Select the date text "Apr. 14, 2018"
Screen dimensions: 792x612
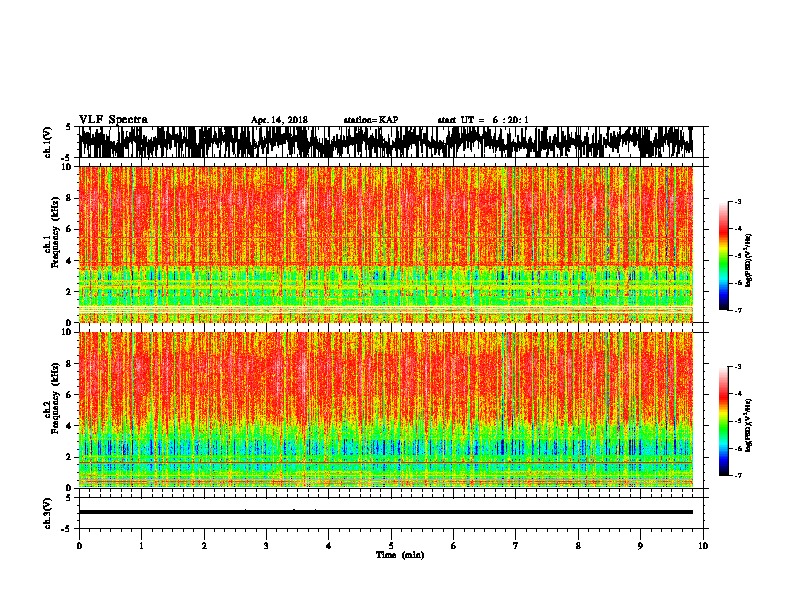coord(279,120)
